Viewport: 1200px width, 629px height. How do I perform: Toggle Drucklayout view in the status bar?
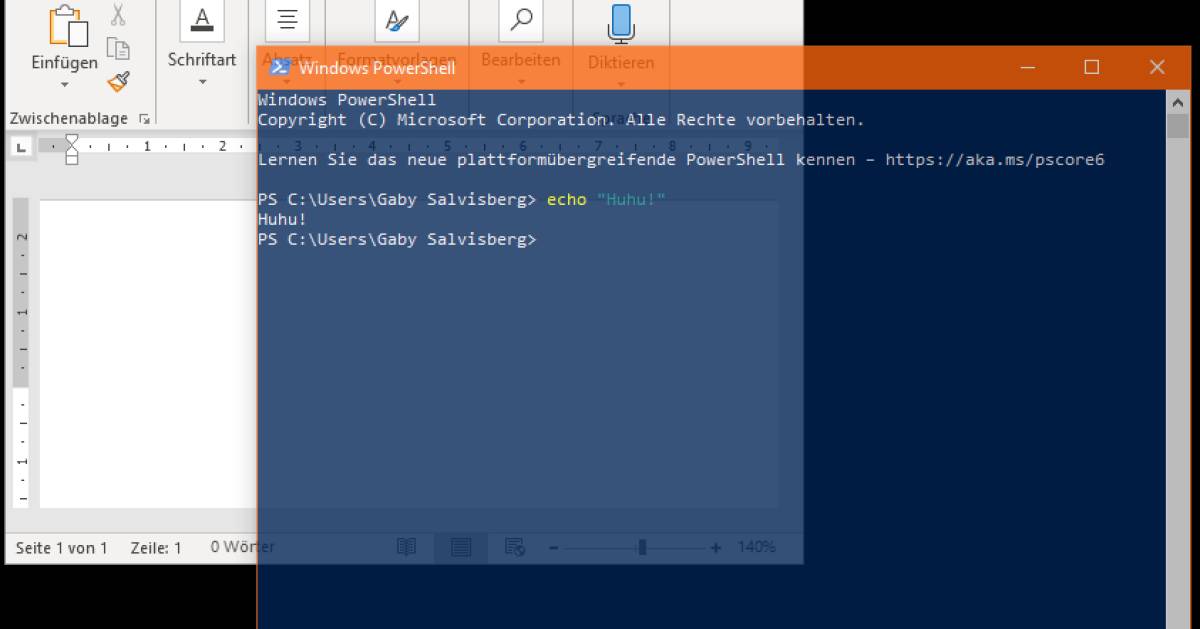pos(459,547)
